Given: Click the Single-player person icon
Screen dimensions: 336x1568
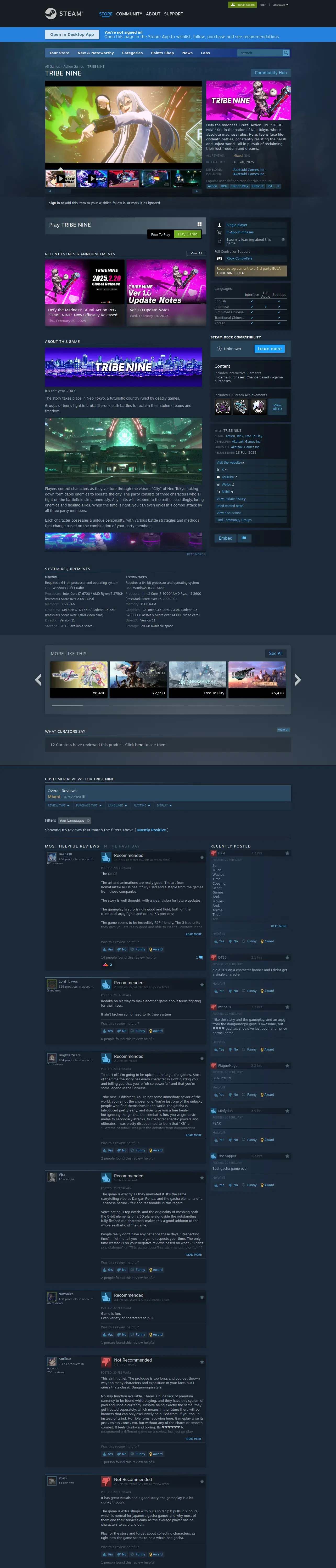Looking at the screenshot, I should click(220, 225).
